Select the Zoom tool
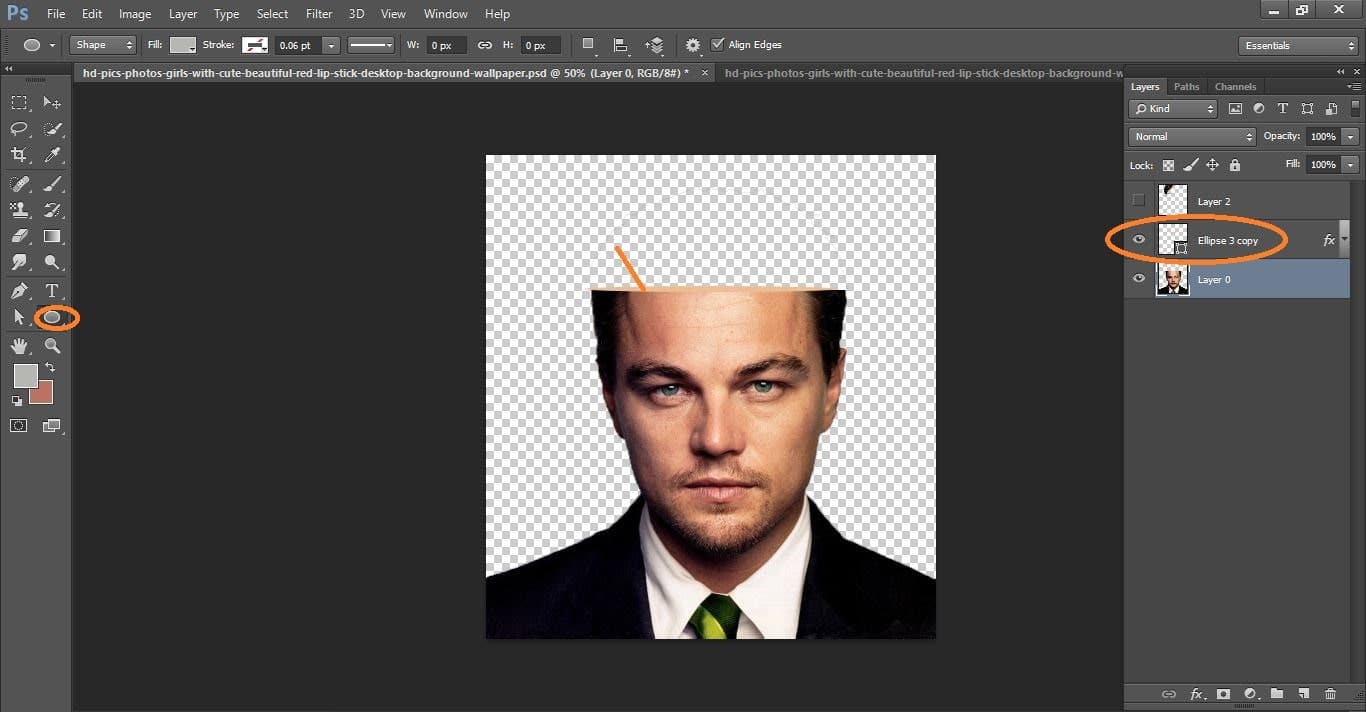 (52, 343)
